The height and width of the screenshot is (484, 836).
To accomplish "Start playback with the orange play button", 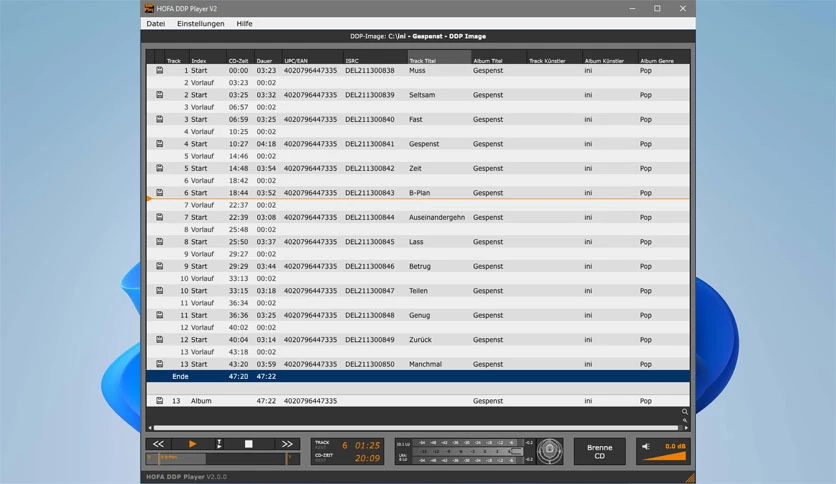I will pos(192,443).
